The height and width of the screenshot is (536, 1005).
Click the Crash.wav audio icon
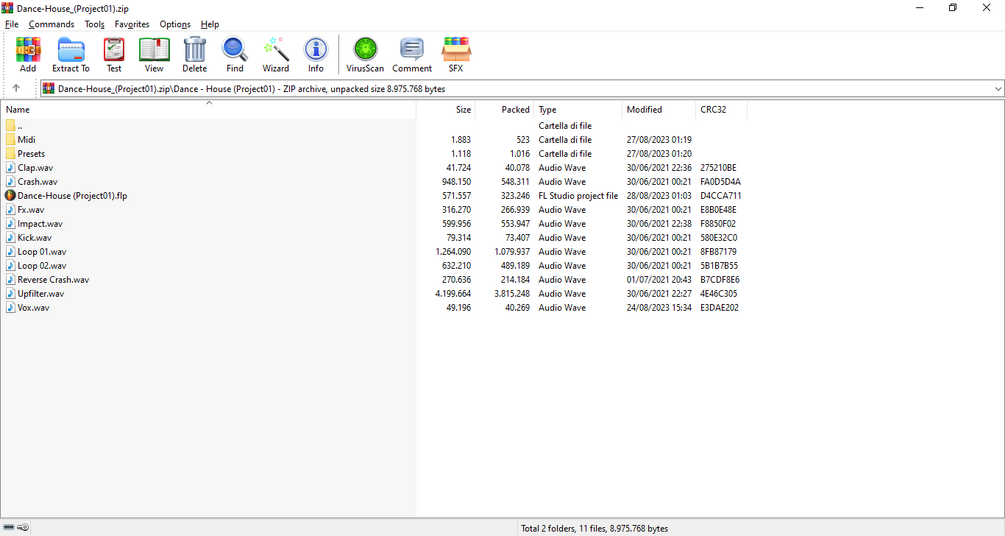[x=10, y=181]
